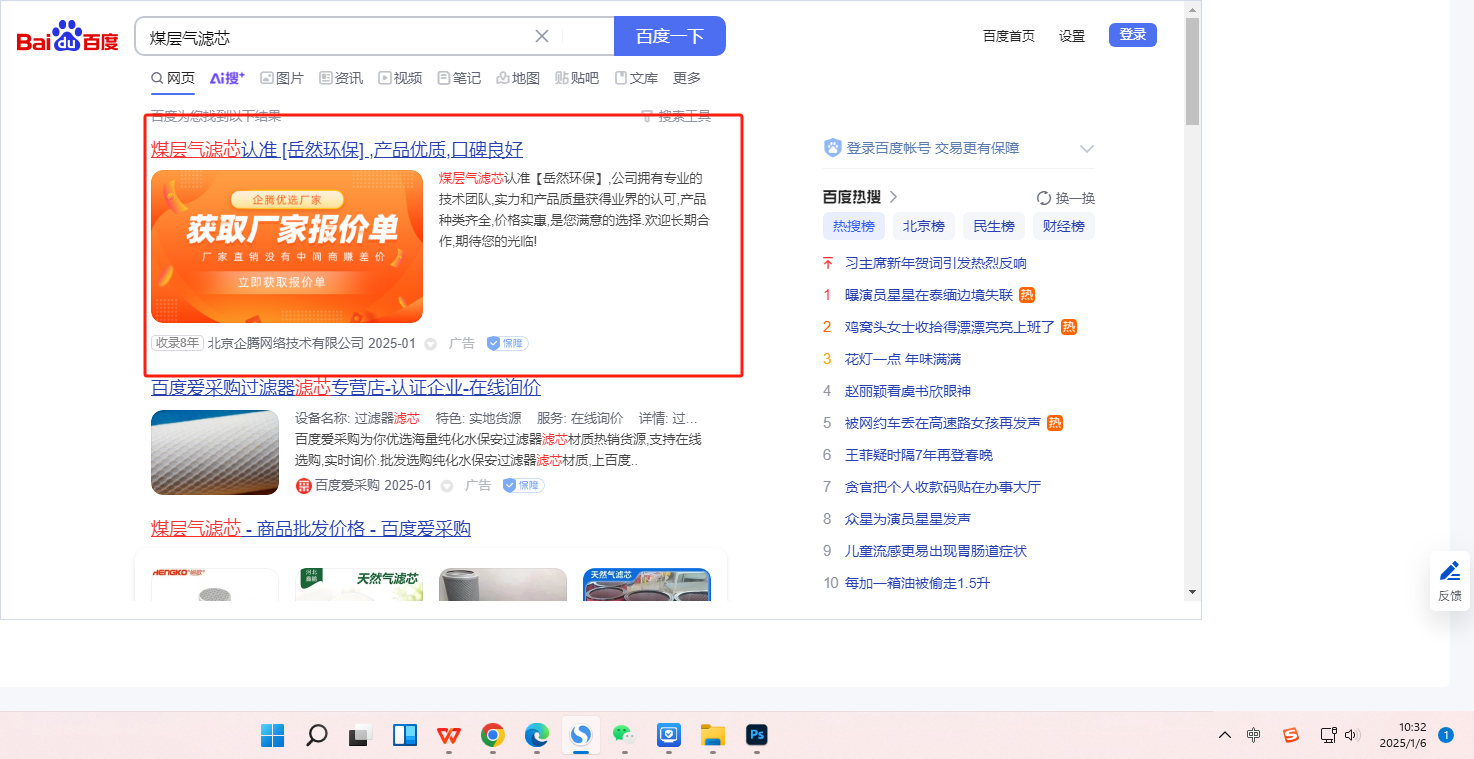1474x759 pixels.
Task: Go to the 视频 tab
Action: [400, 78]
